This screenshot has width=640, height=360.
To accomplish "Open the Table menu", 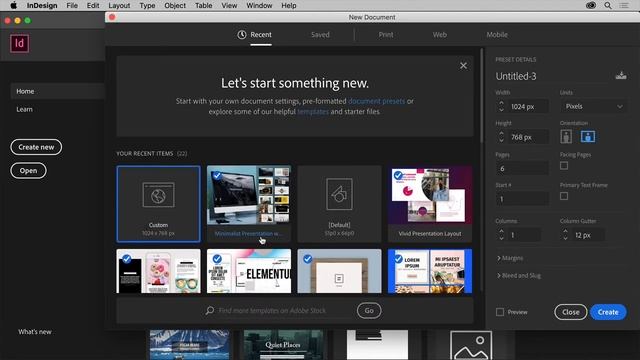I will pyautogui.click(x=203, y=5).
